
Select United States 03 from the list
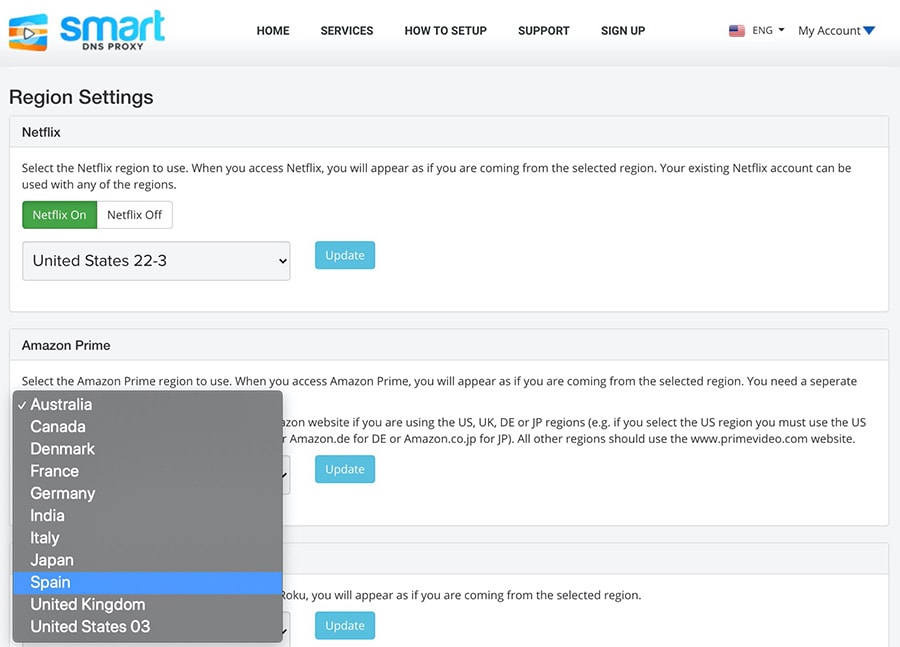148,626
